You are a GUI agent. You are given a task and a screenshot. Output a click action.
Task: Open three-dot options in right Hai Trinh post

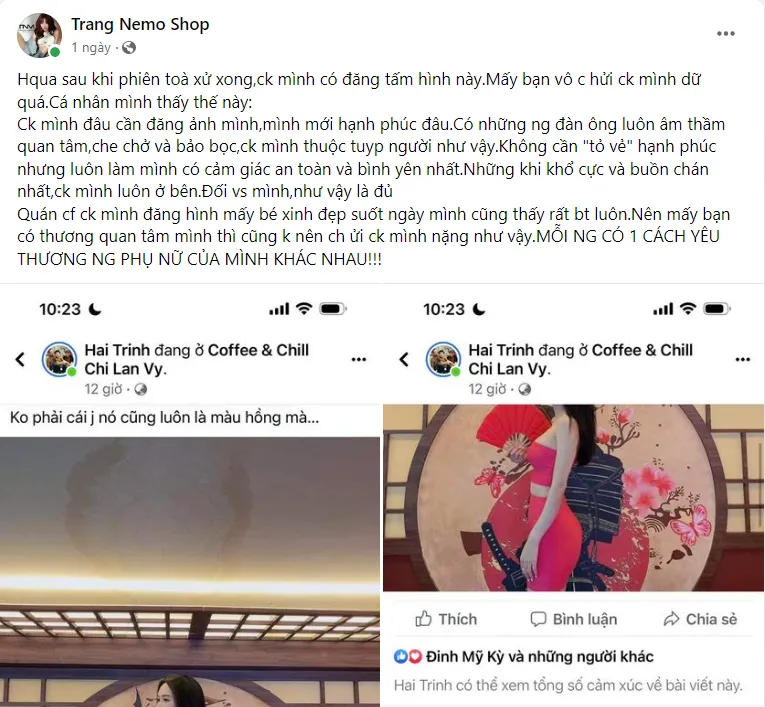(x=743, y=360)
